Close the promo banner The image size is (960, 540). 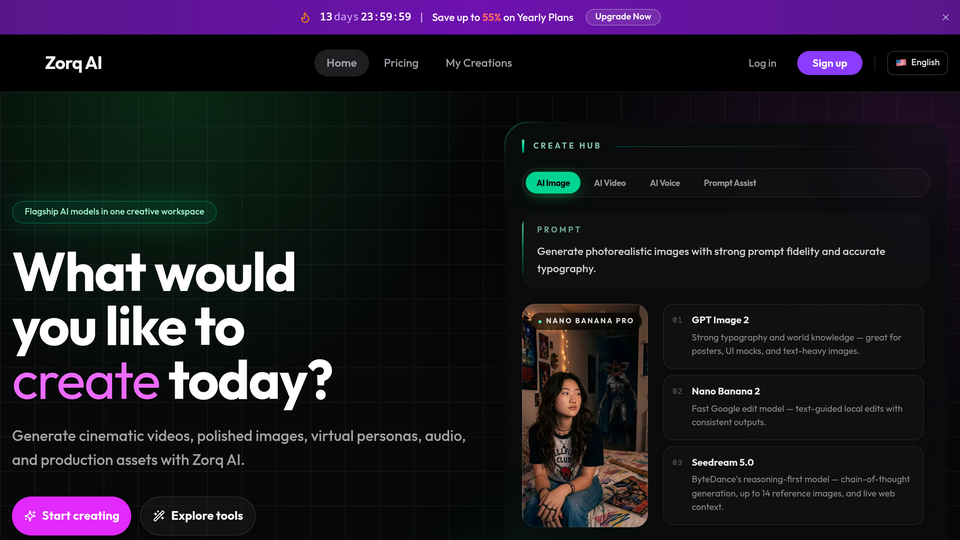(945, 17)
